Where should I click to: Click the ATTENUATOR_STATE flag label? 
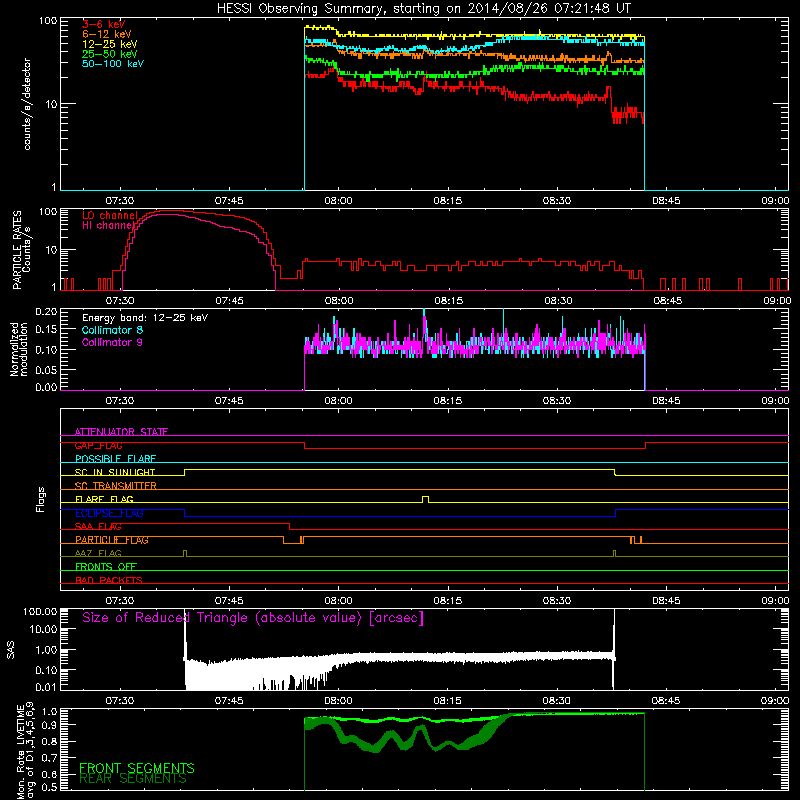coord(121,432)
